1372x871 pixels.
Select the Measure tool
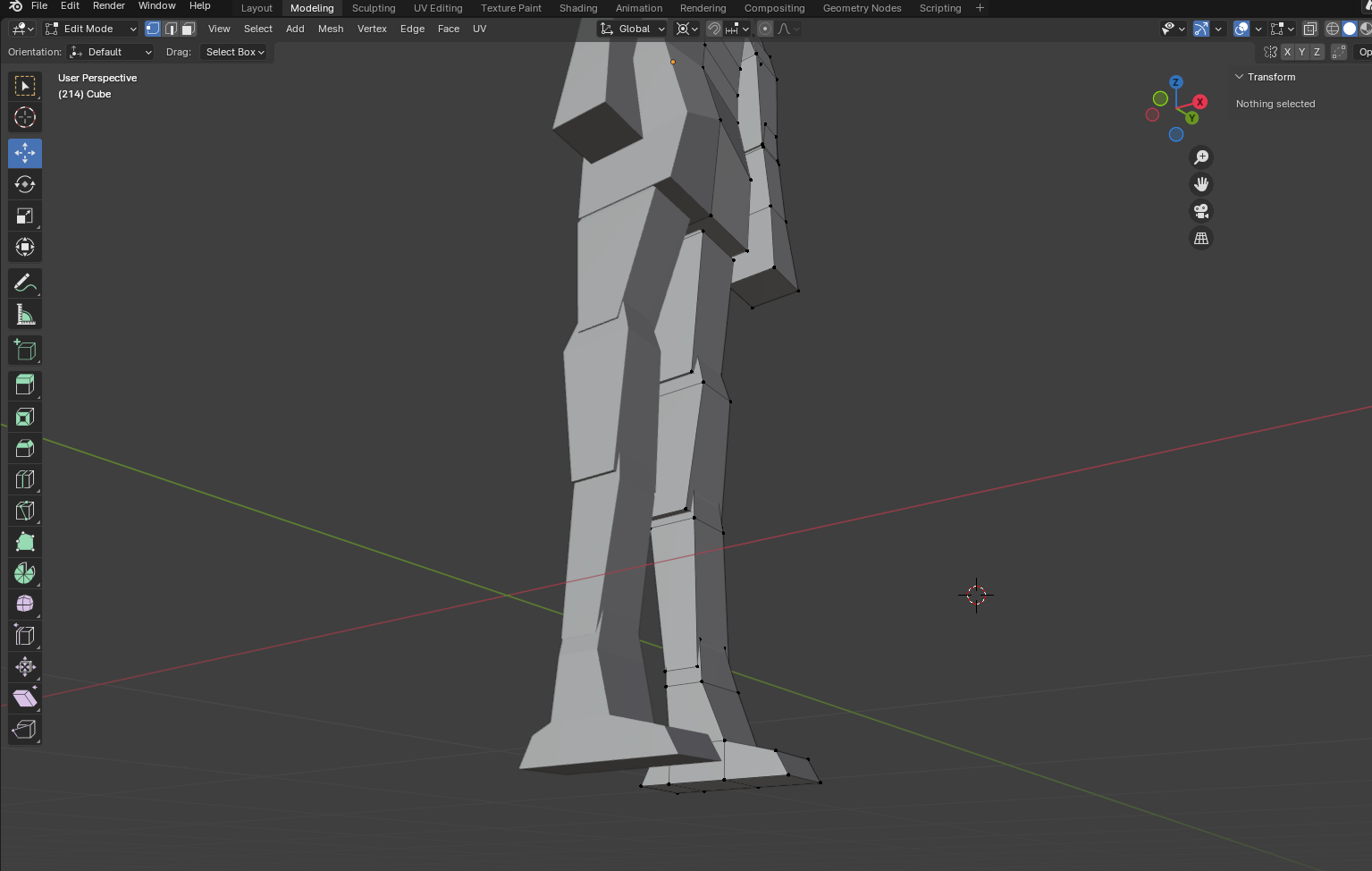(x=25, y=315)
